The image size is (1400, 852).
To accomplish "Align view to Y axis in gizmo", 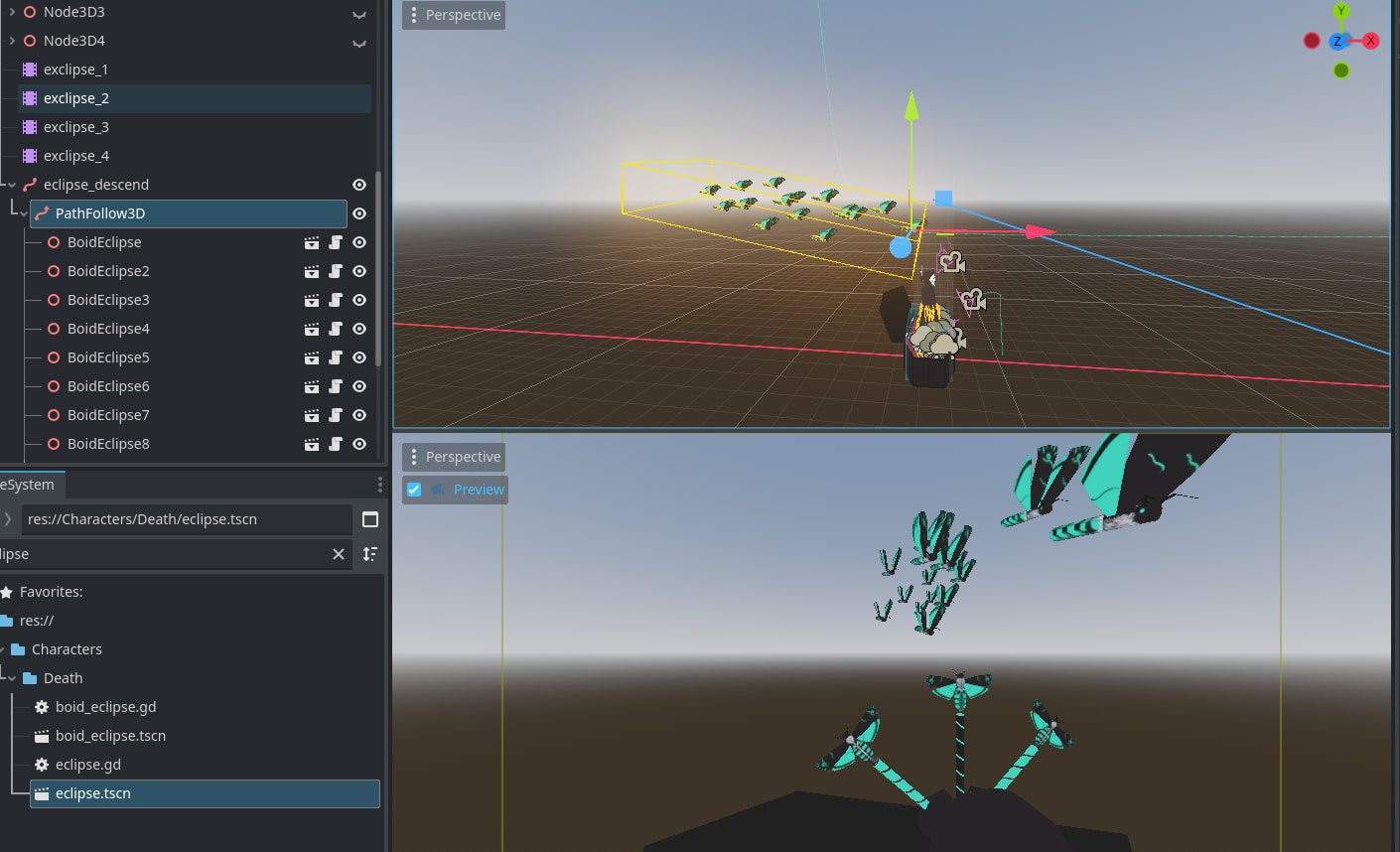I will click(1341, 11).
